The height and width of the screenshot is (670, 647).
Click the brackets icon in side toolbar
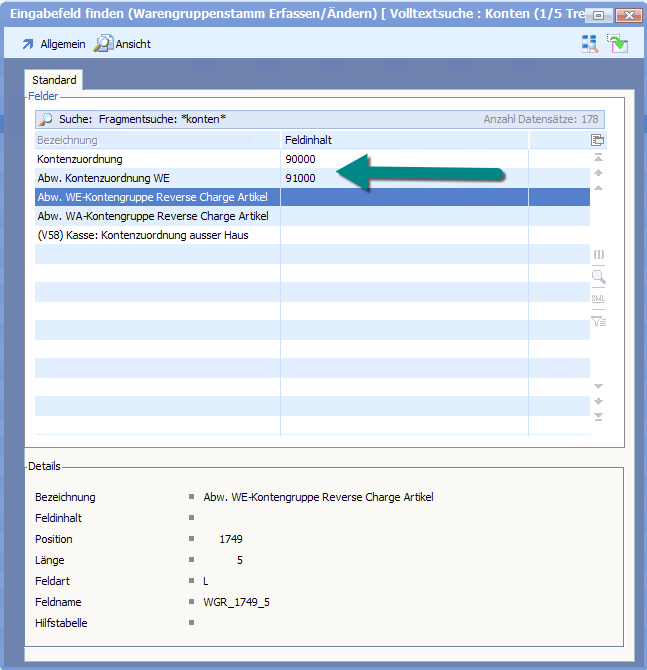598,255
